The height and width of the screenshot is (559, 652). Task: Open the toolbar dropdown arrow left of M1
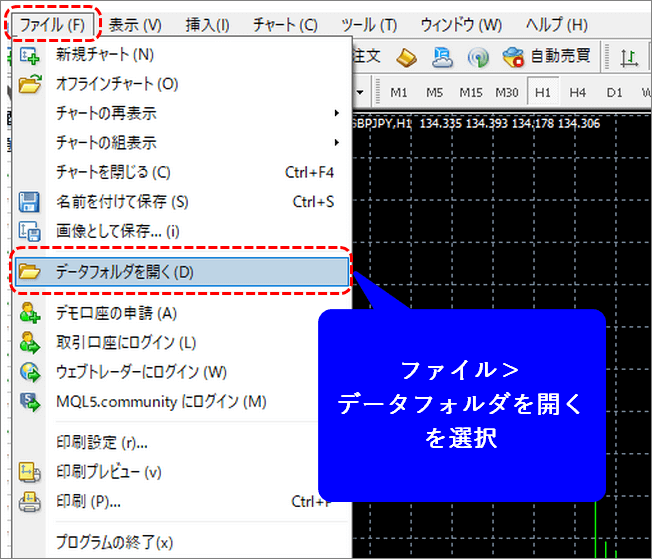click(x=360, y=92)
